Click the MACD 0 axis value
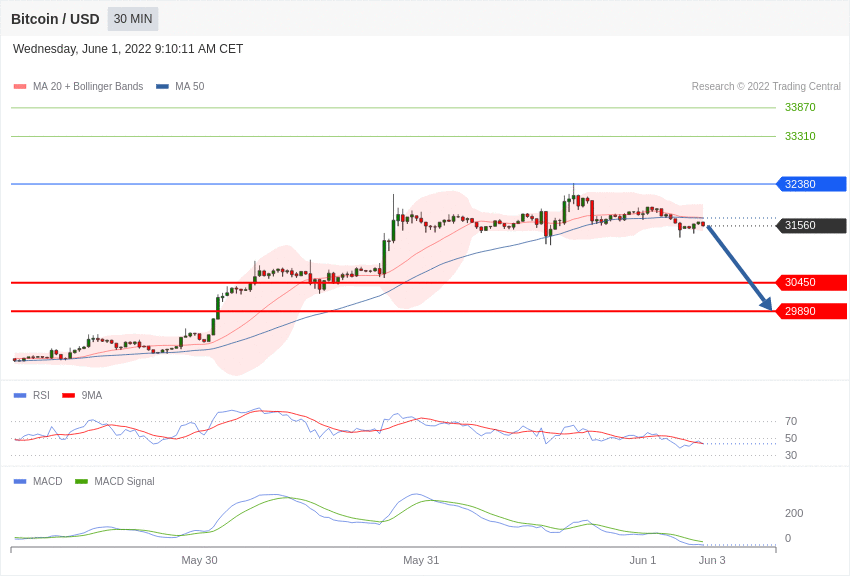 pos(788,538)
